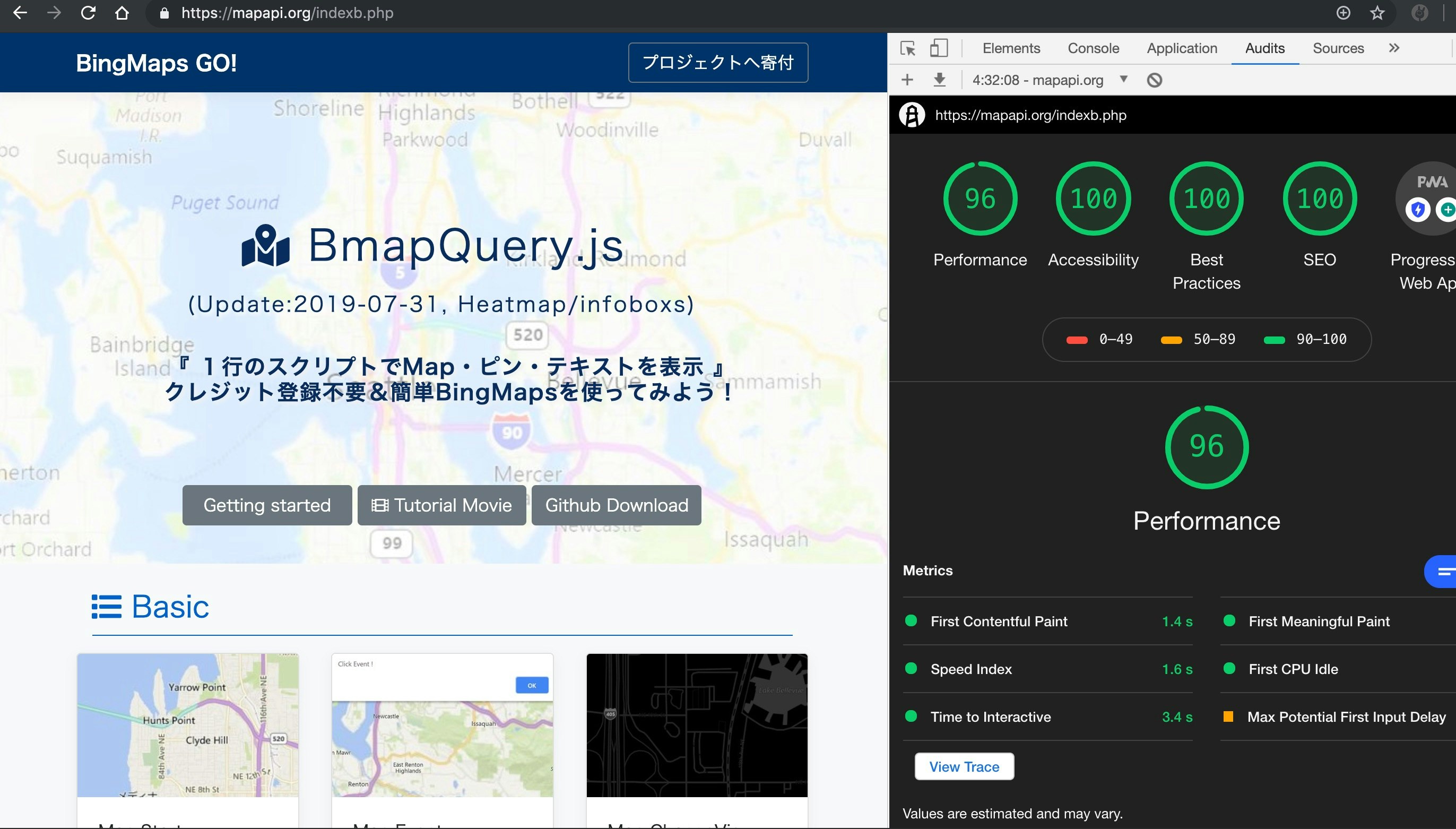Click the 0–49 red score legend
Viewport: 1456px width, 829px height.
(1099, 339)
